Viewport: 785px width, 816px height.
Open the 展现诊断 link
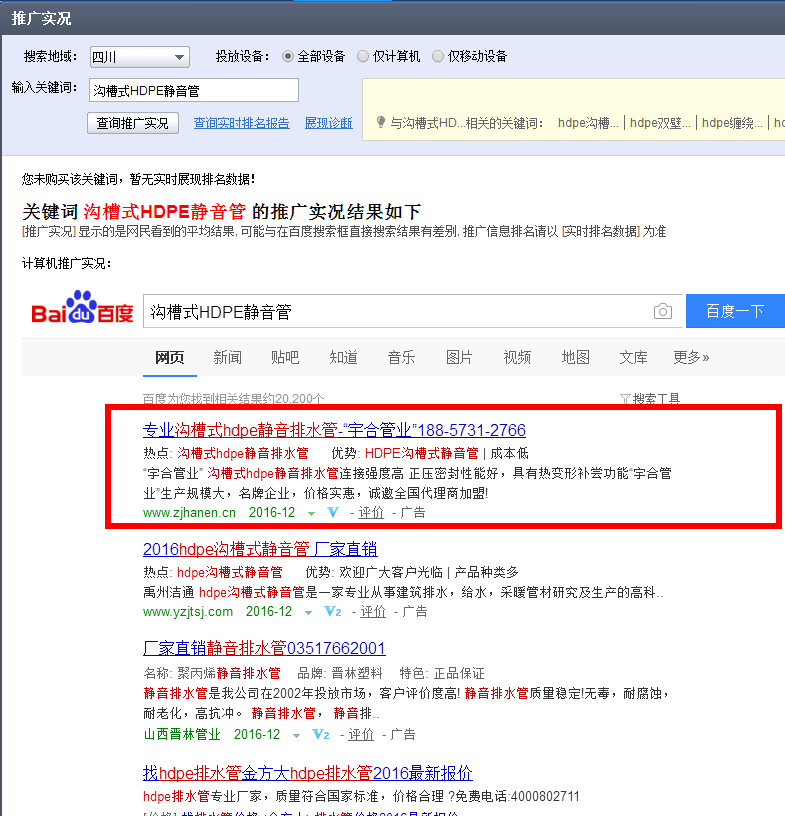(x=328, y=123)
